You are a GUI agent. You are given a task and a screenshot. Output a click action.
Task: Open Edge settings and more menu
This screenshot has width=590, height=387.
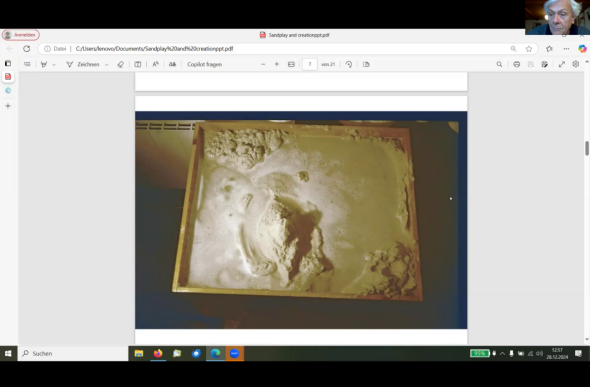(x=566, y=49)
